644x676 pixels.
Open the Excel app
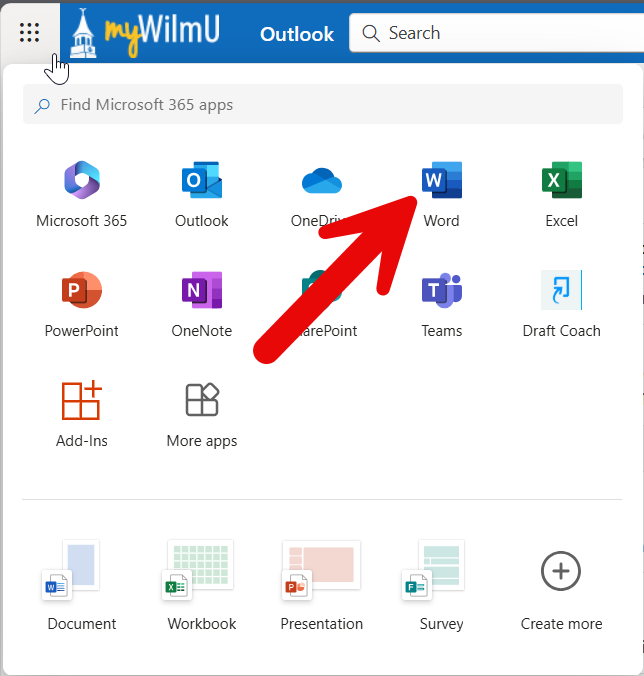(x=561, y=194)
